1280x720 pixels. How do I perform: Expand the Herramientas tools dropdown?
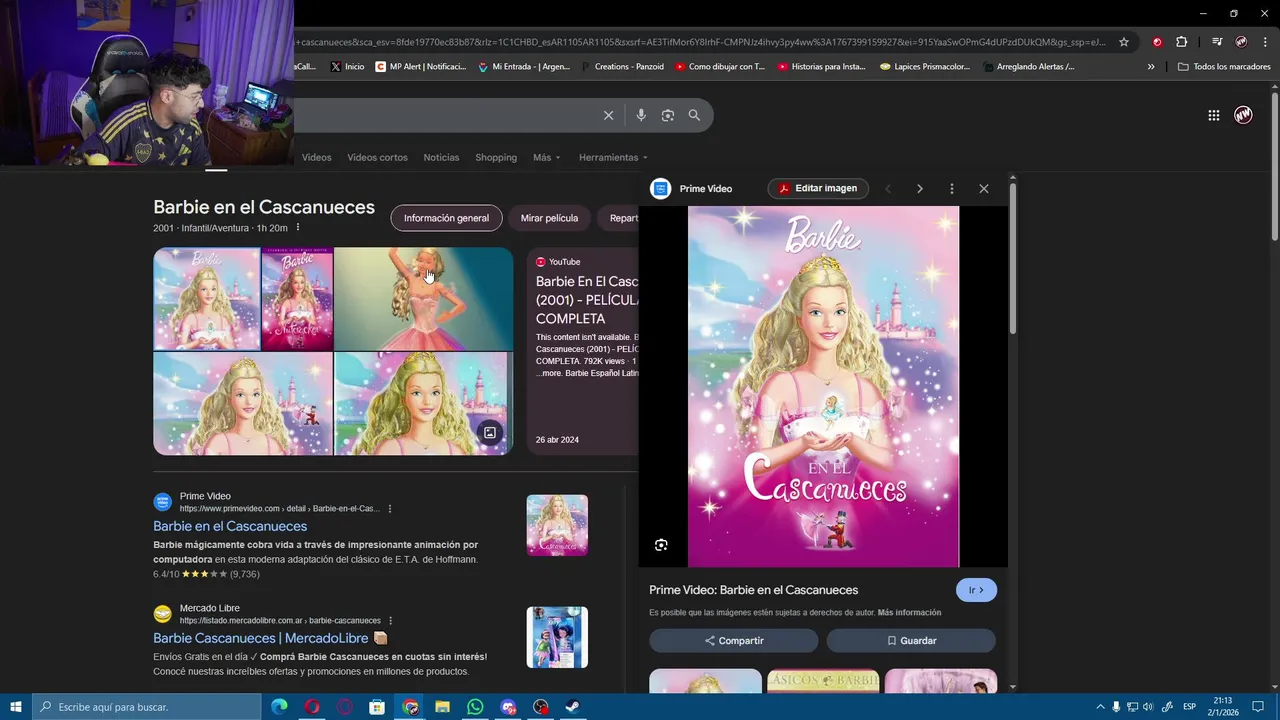pyautogui.click(x=613, y=158)
